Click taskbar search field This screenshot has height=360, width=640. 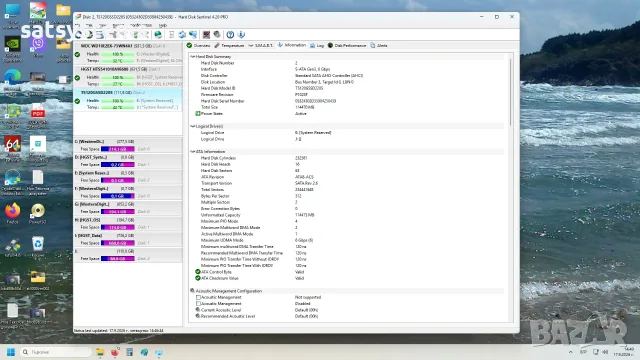(56, 352)
